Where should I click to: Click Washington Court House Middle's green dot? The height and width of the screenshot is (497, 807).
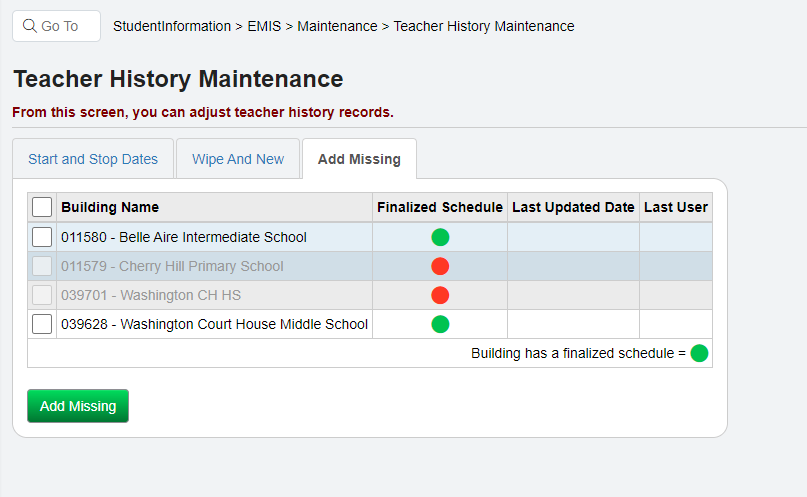[440, 324]
